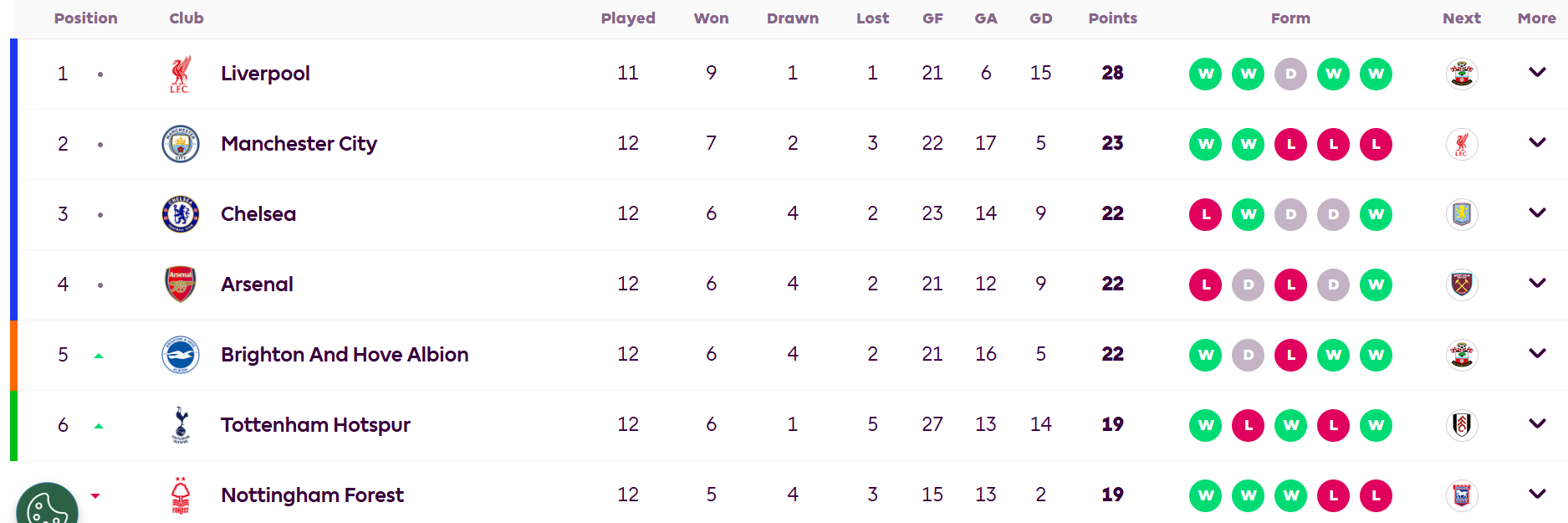Open the cookie settings icon
The height and width of the screenshot is (523, 1568).
coord(47,505)
